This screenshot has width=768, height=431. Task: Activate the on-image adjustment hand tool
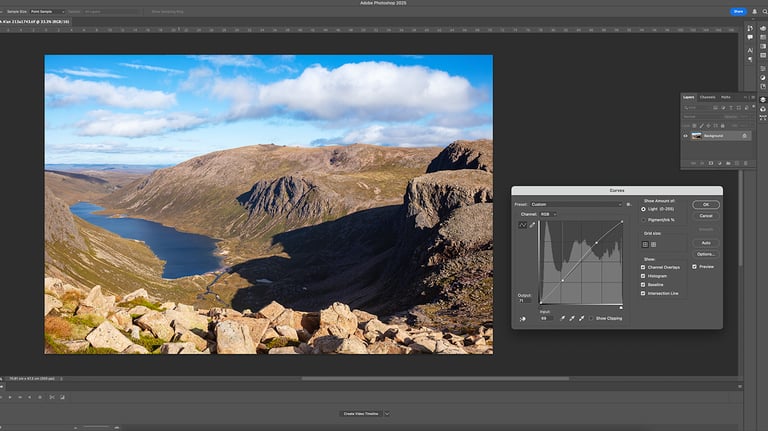522,319
